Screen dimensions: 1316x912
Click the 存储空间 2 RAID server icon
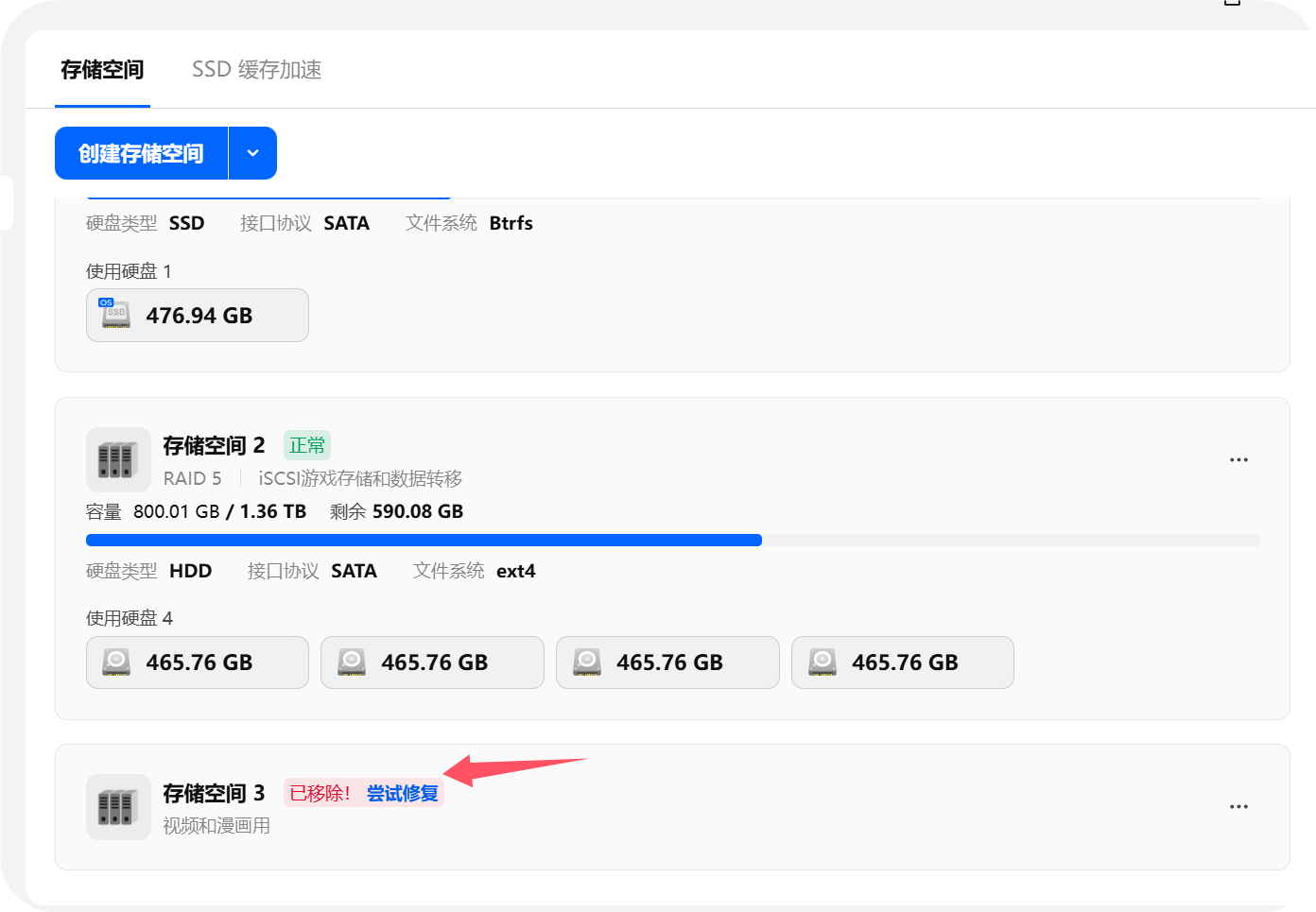coord(118,459)
